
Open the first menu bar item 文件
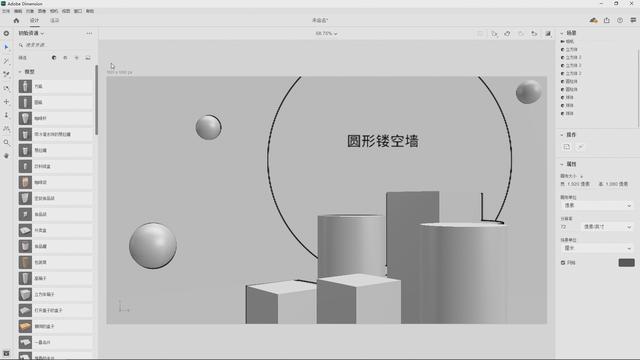click(x=6, y=11)
